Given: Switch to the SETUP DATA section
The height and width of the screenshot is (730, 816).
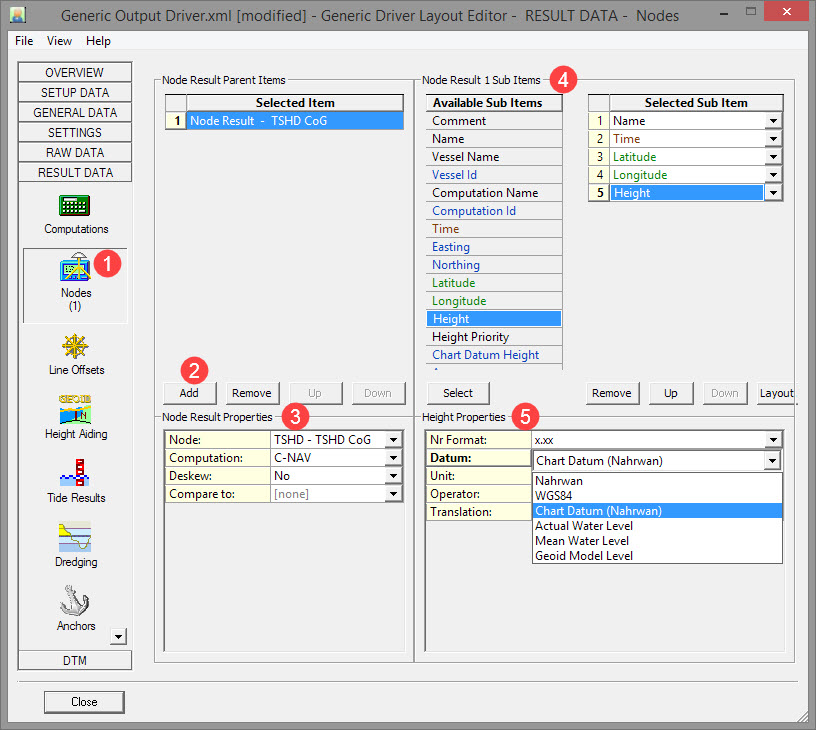Looking at the screenshot, I should 75,93.
